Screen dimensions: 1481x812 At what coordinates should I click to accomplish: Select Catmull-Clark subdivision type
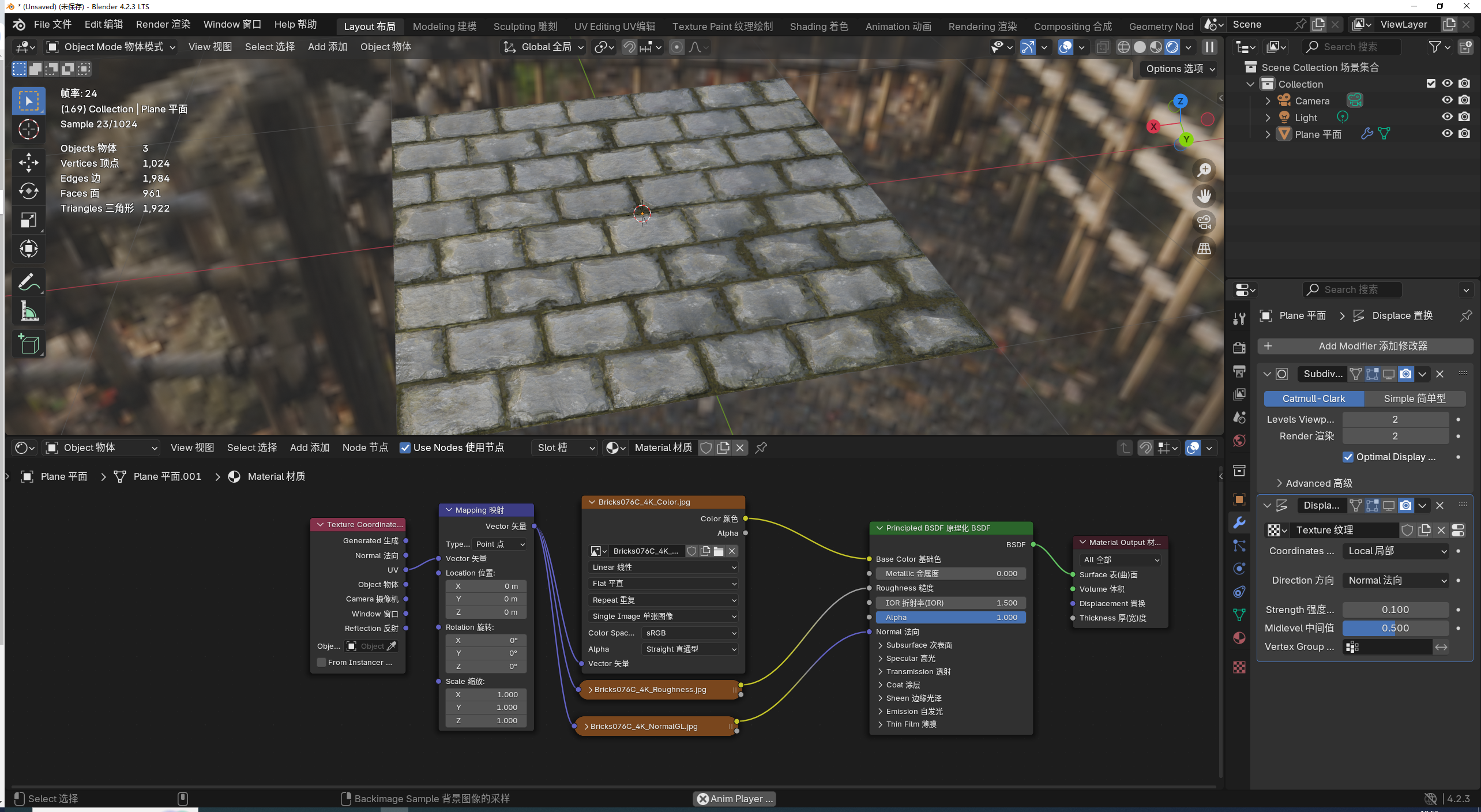[x=1314, y=399]
